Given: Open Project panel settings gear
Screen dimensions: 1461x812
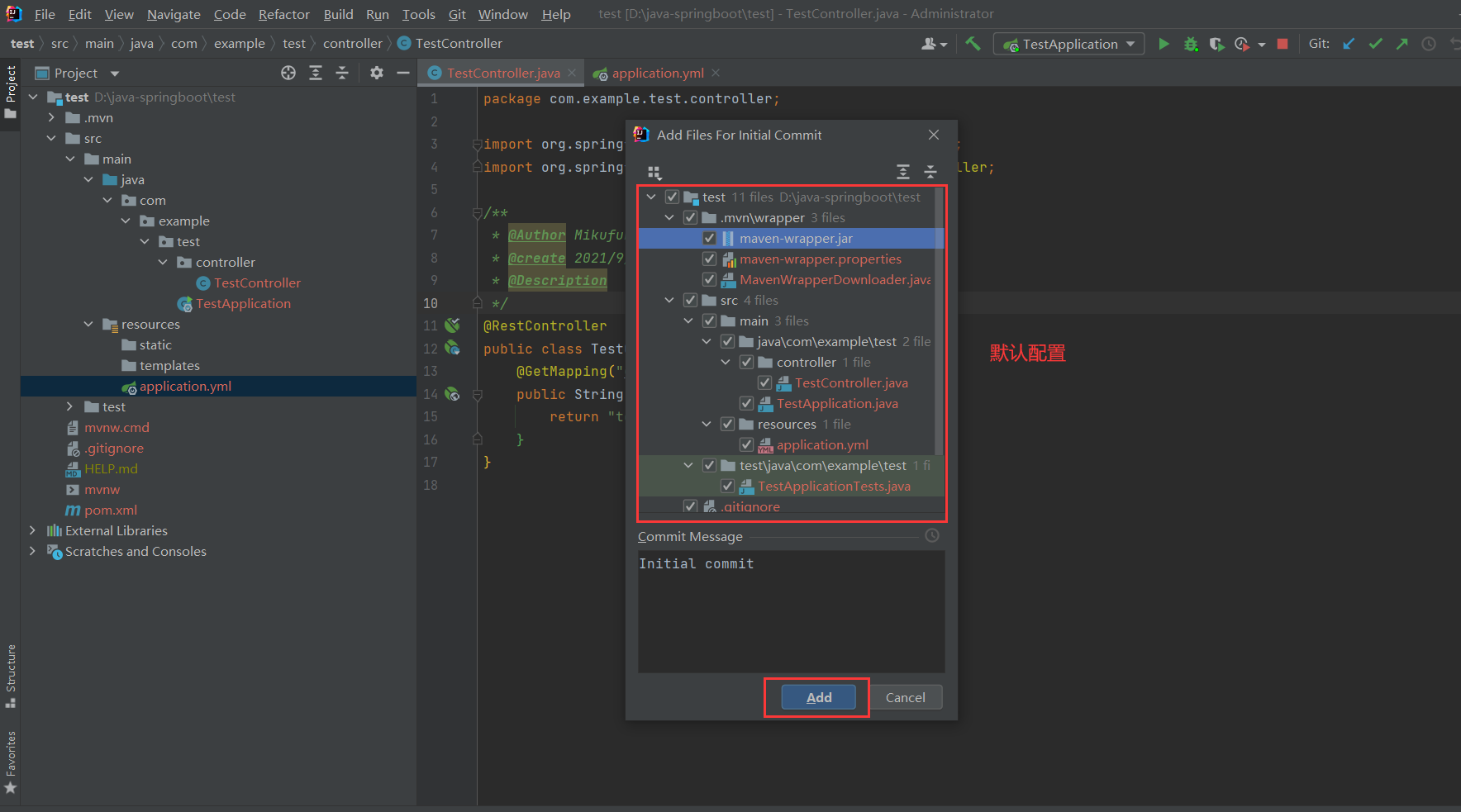Looking at the screenshot, I should tap(377, 73).
